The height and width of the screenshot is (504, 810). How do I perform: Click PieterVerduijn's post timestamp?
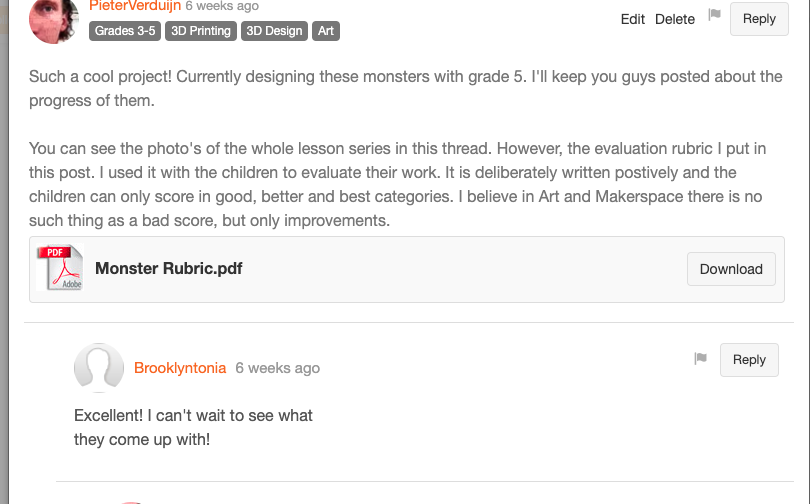pyautogui.click(x=222, y=6)
